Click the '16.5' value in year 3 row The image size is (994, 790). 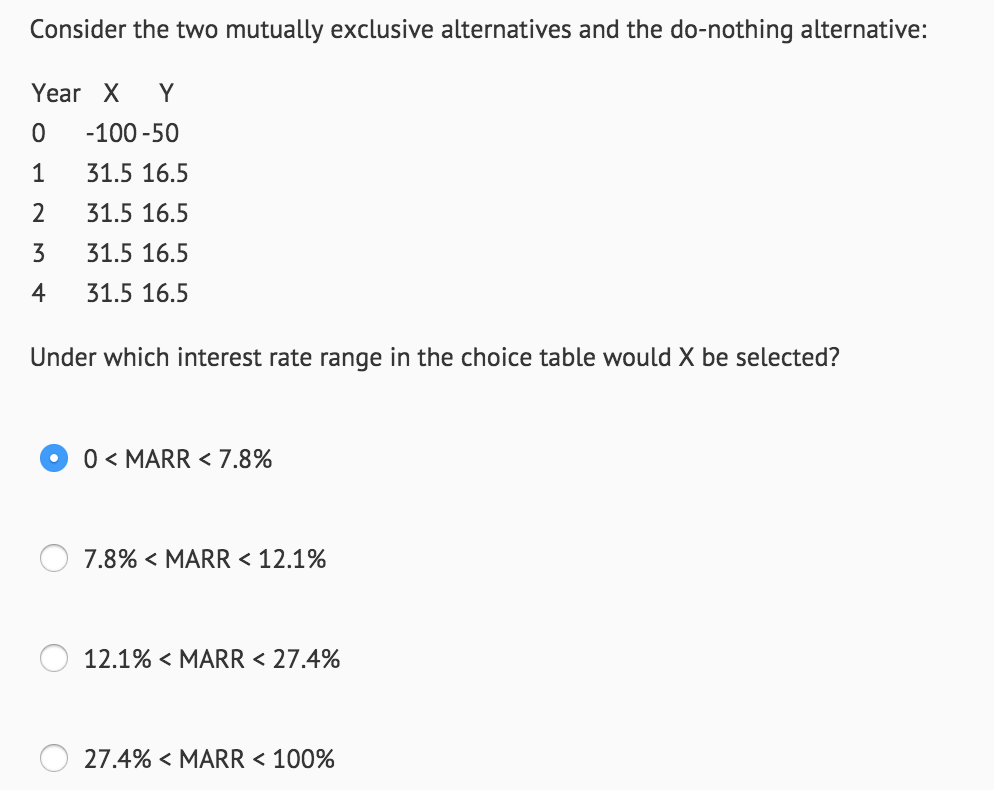170,253
